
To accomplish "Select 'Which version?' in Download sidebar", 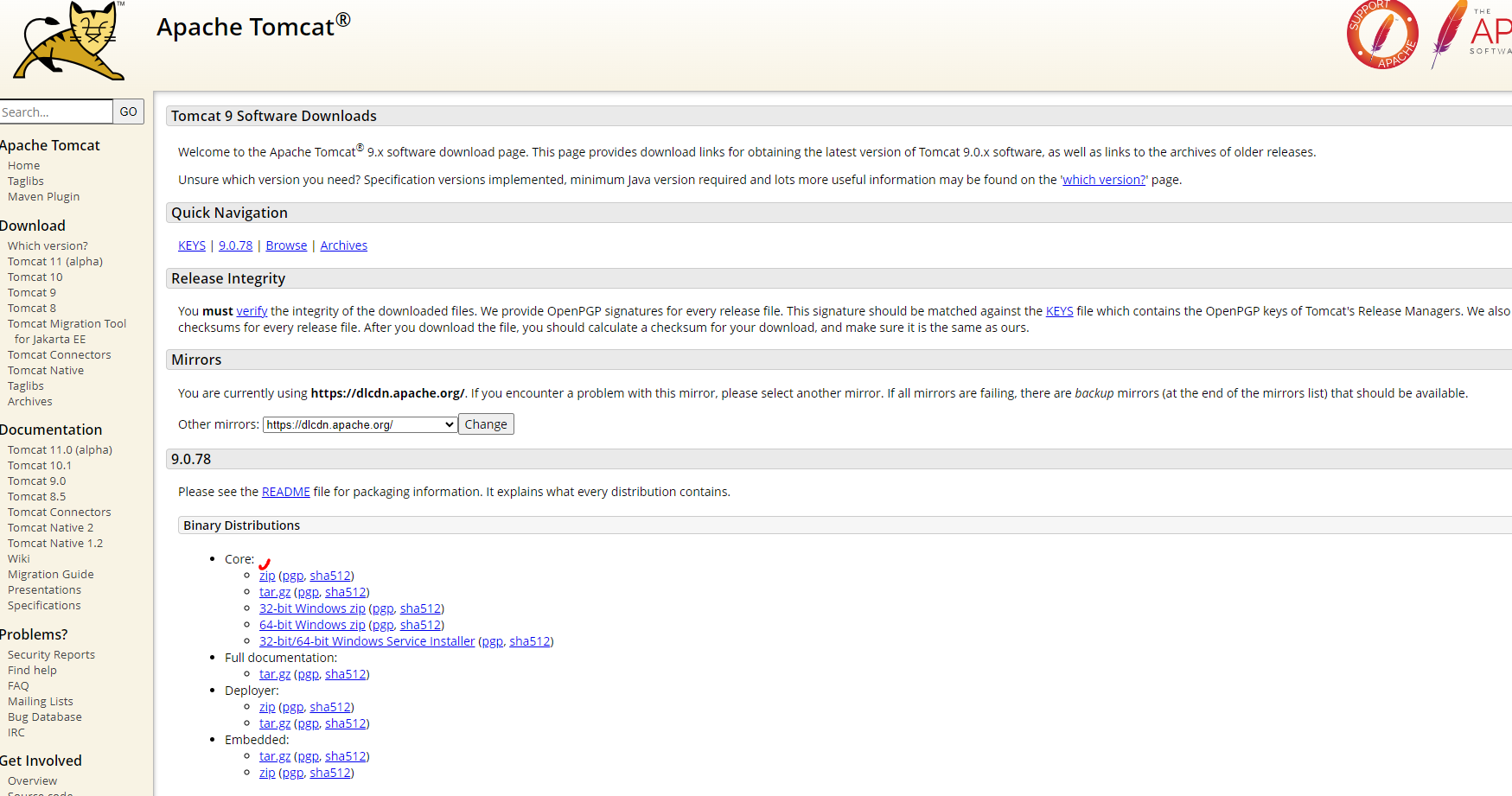I will [x=48, y=246].
